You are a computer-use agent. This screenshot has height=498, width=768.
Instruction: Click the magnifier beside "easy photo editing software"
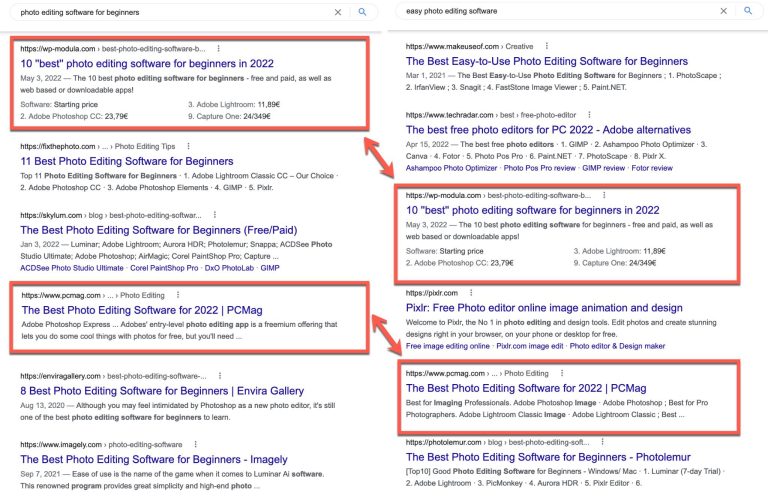point(746,11)
